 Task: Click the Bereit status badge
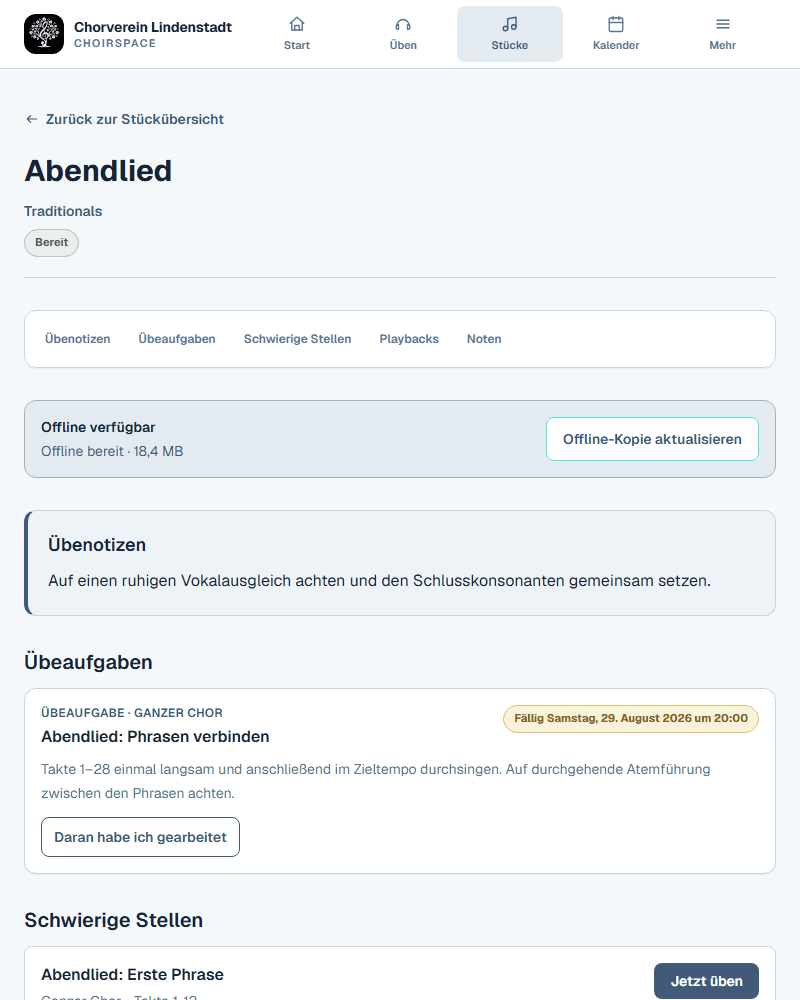click(x=52, y=242)
